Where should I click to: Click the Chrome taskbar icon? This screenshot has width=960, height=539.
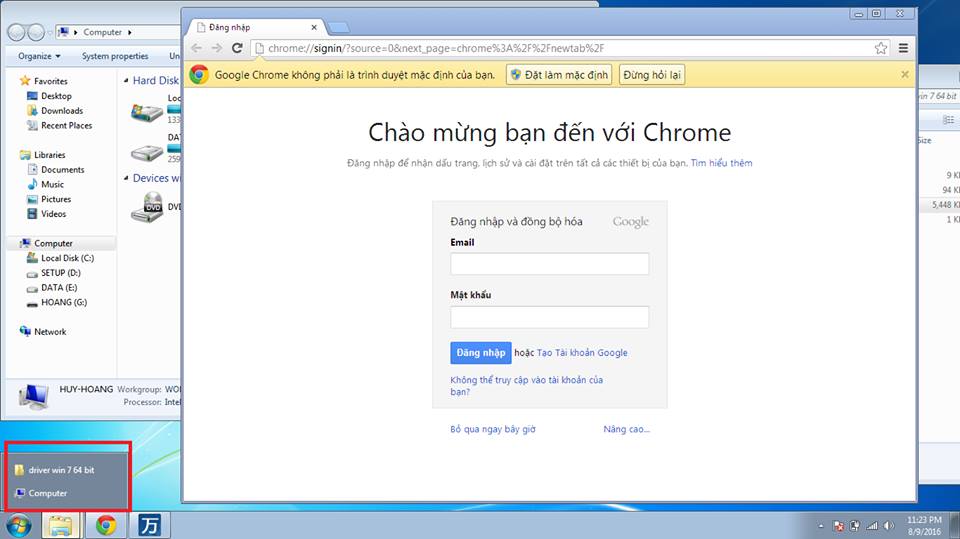[106, 526]
